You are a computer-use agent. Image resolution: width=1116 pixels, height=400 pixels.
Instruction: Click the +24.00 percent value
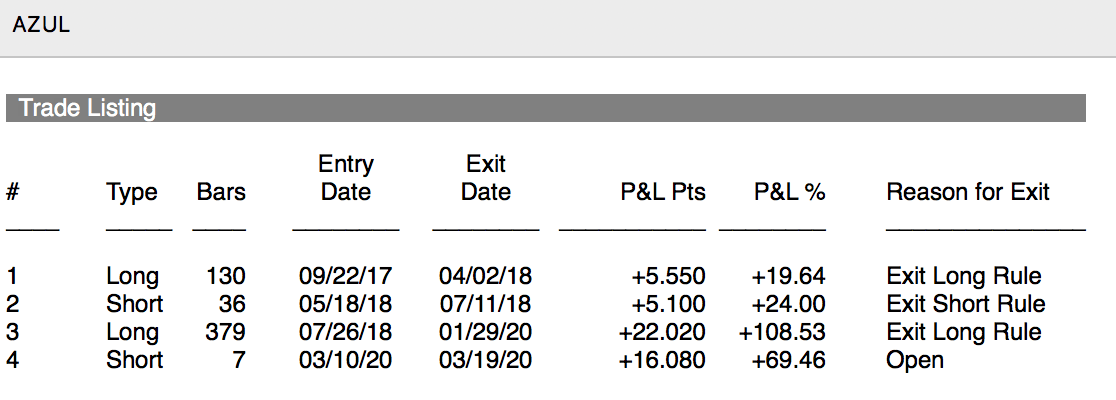[x=788, y=304]
